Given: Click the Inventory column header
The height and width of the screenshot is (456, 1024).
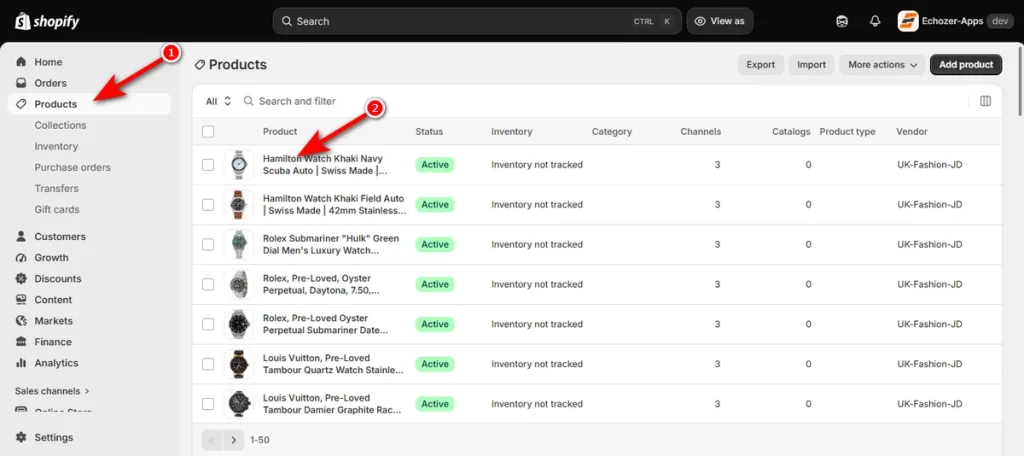Looking at the screenshot, I should tap(511, 132).
